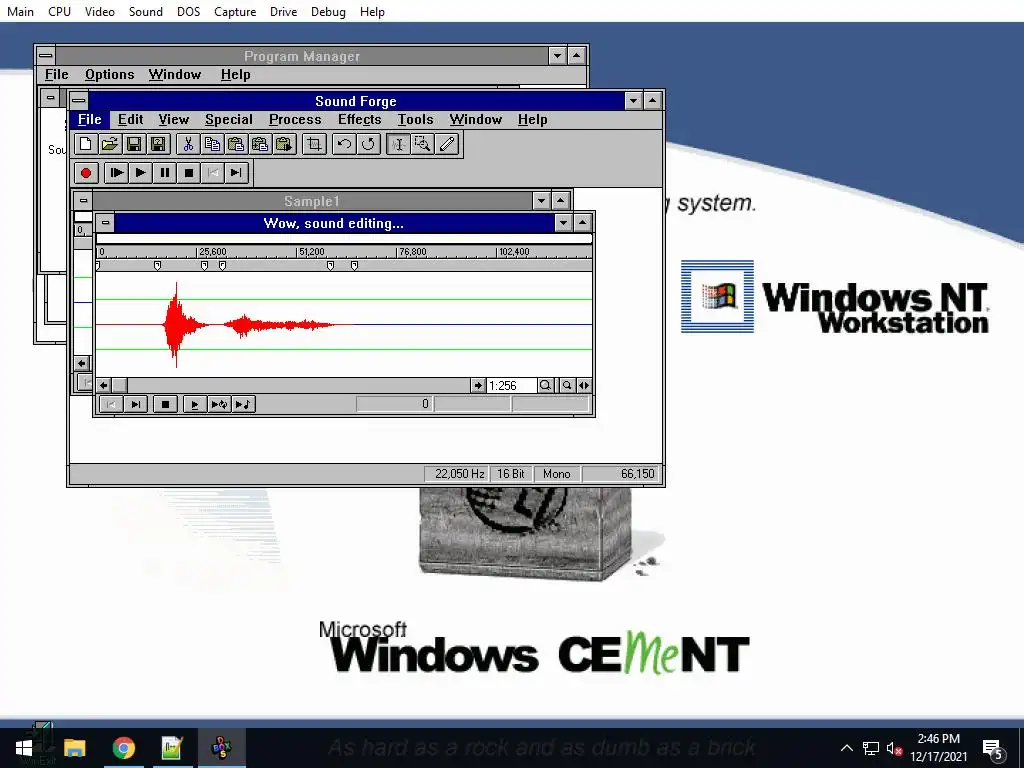Trim/Crop the selection using crop icon
This screenshot has height=768, width=1024.
click(x=314, y=144)
